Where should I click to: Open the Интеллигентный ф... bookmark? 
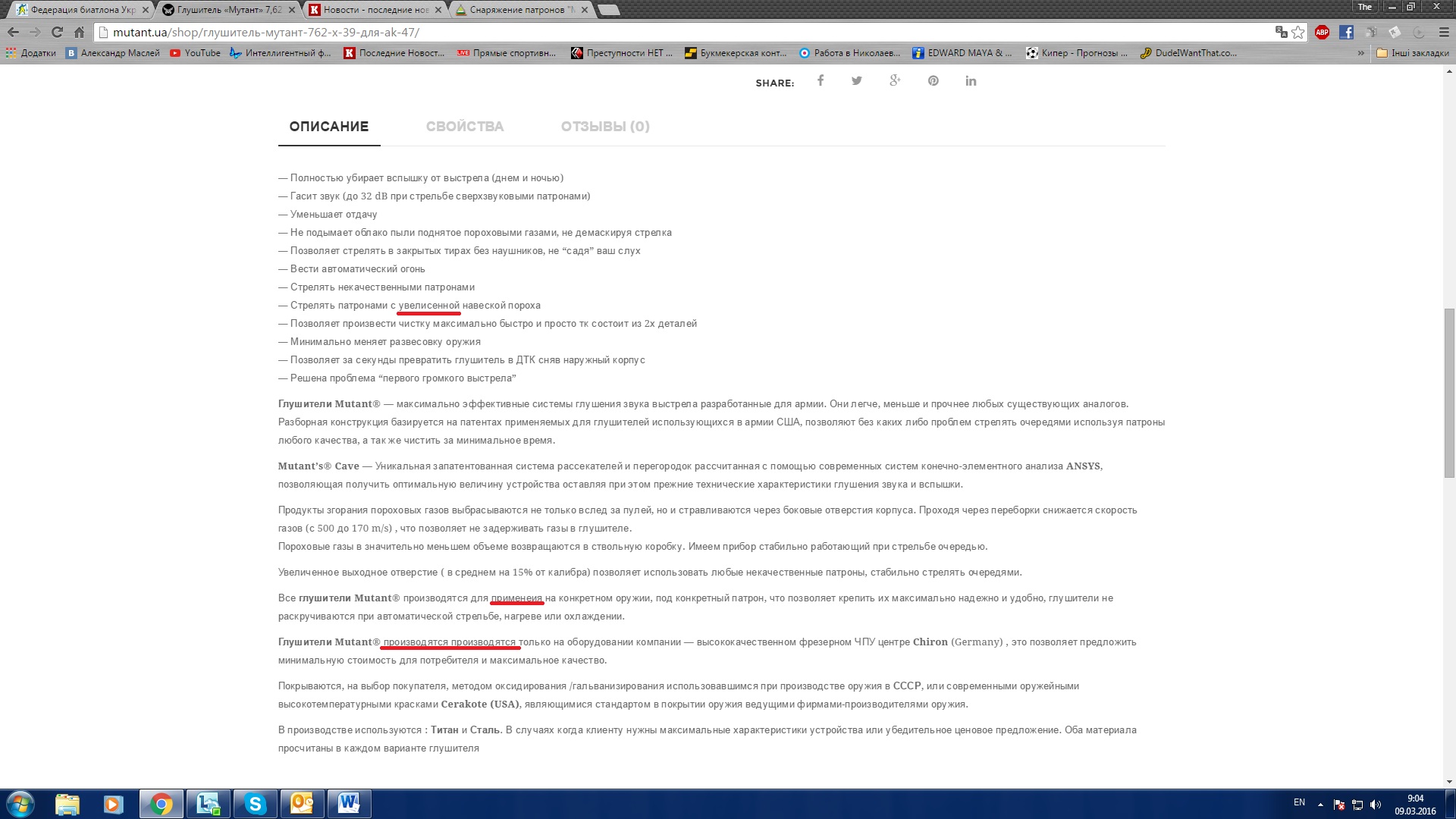(281, 53)
